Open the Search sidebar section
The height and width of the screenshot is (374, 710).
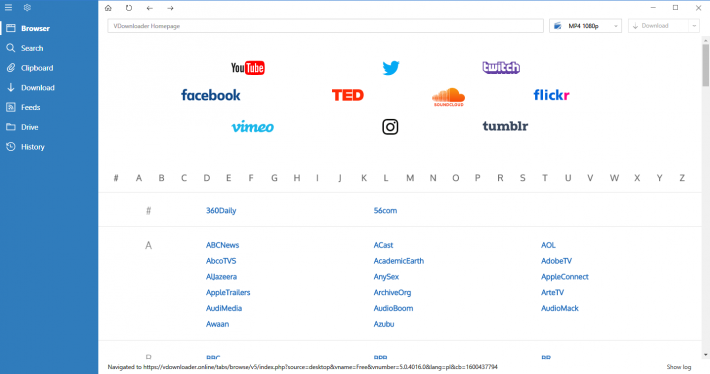click(x=49, y=48)
